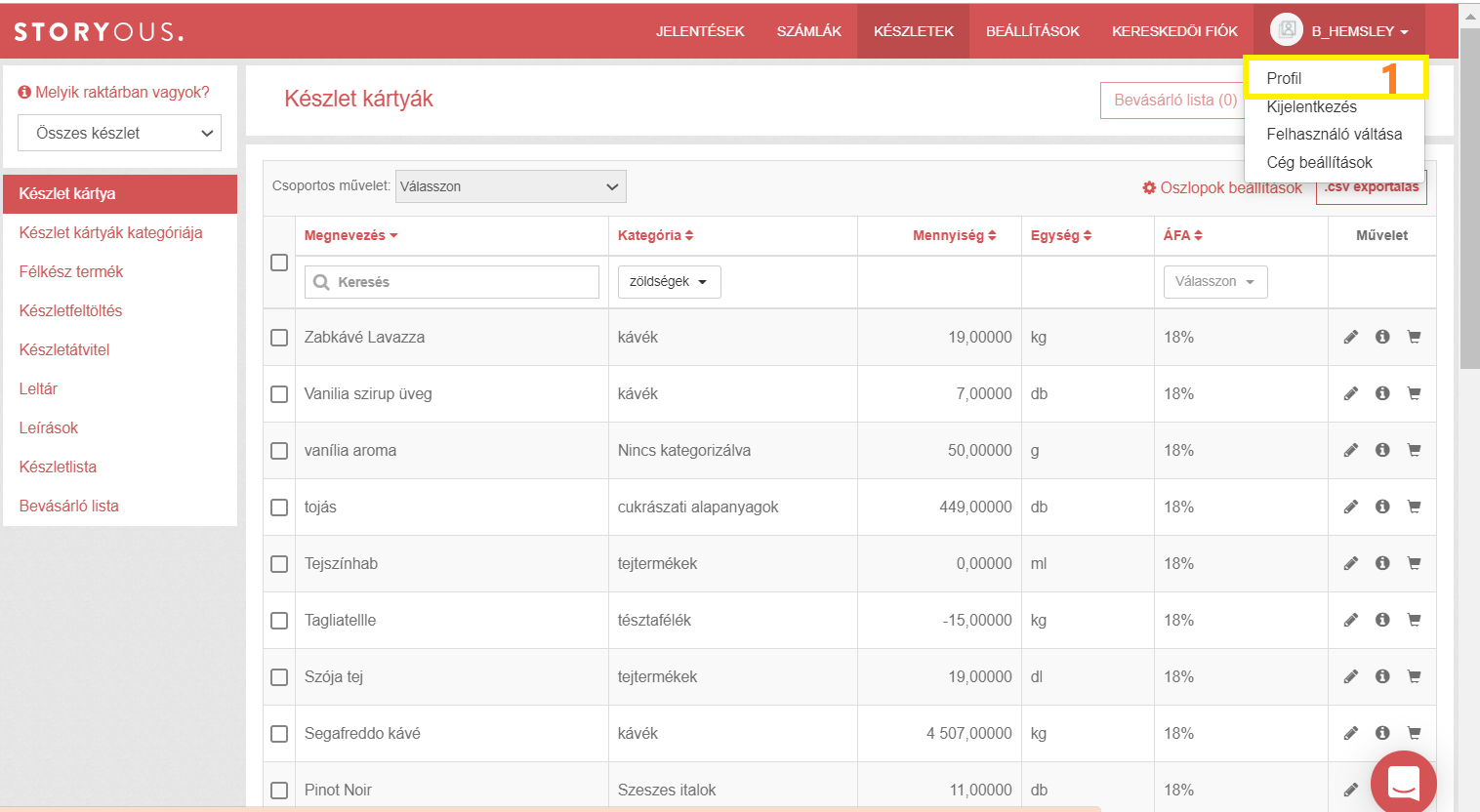Edit Pinot Noir with pencil icon
The image size is (1480, 812).
[x=1351, y=790]
